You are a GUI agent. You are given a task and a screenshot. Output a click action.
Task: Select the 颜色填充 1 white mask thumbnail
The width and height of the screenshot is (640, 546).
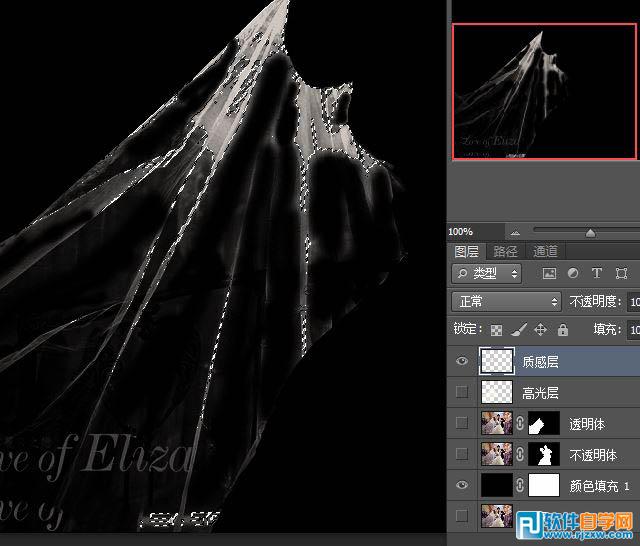click(544, 485)
